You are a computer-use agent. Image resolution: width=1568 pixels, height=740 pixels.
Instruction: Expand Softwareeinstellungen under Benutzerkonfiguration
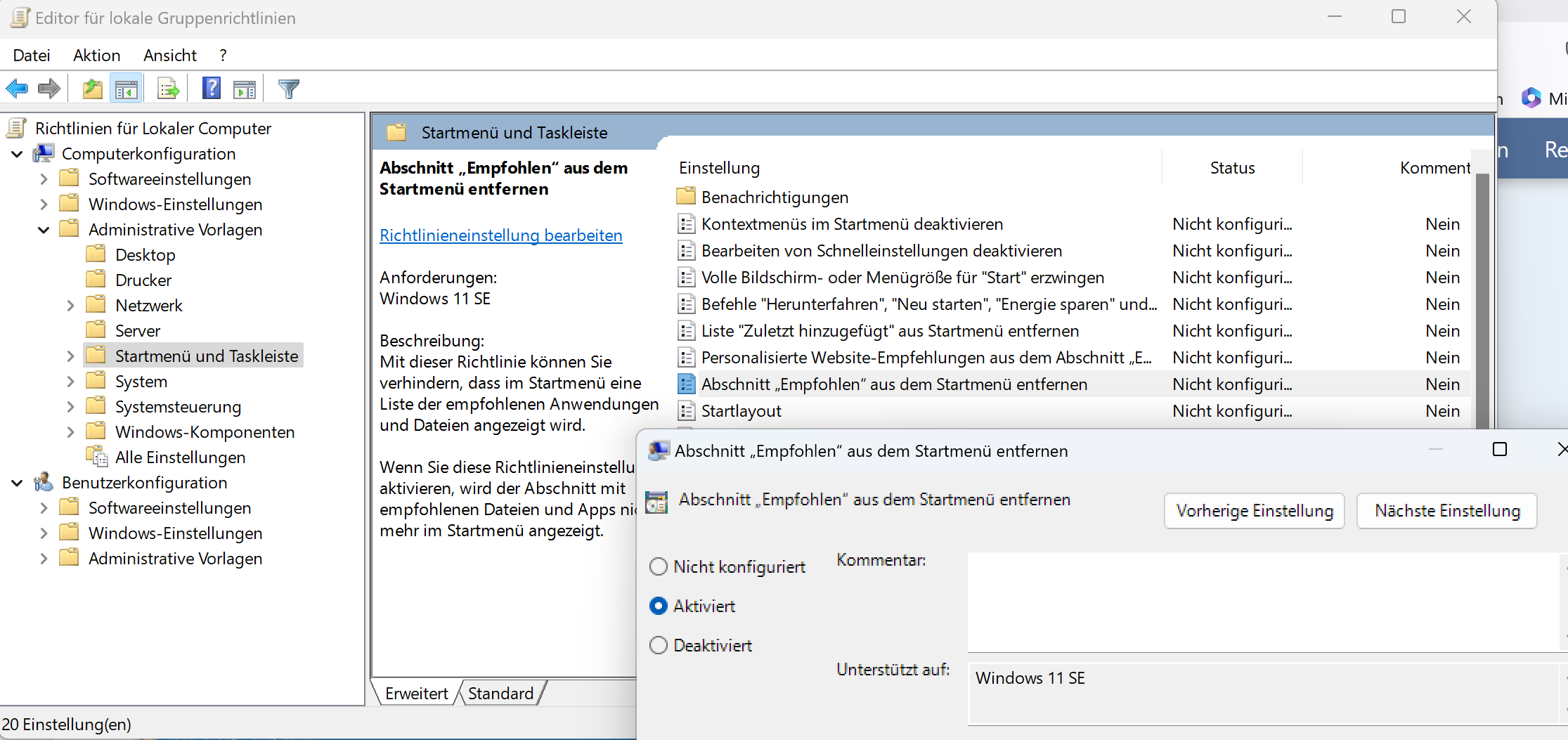tap(44, 508)
